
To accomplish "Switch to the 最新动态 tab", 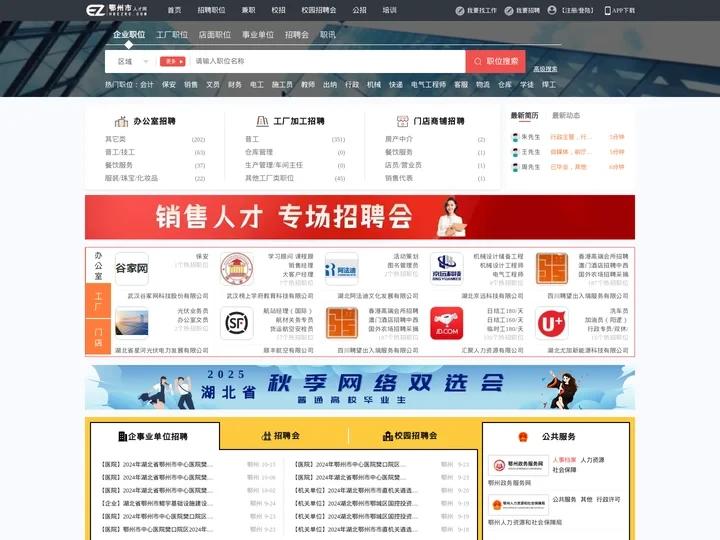I will 566,115.
